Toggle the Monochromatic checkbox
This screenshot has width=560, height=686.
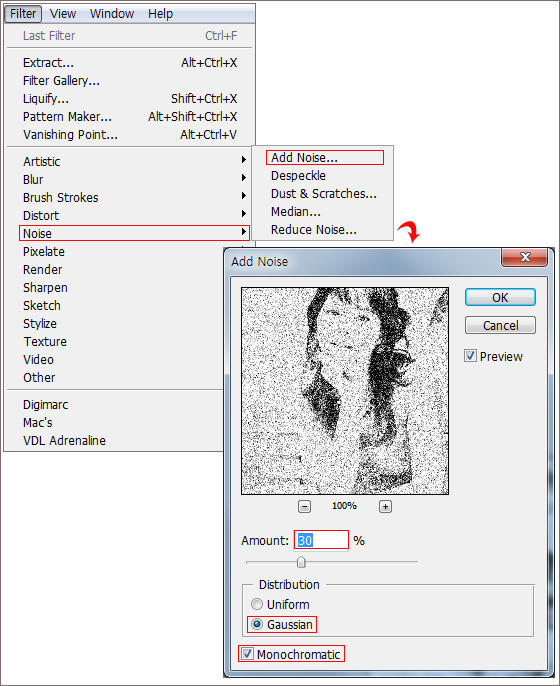[x=247, y=654]
